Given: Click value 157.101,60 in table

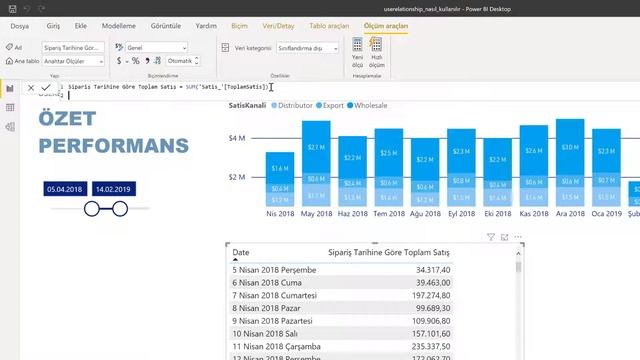Looking at the screenshot, I should click(x=431, y=333).
